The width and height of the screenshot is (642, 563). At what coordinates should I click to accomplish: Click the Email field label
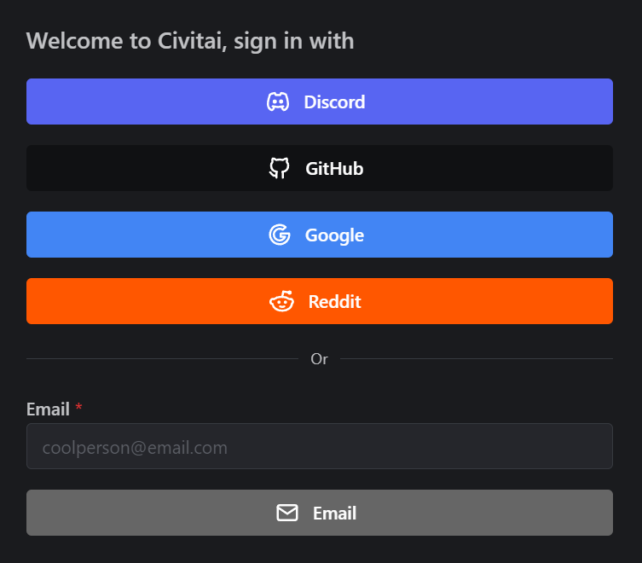pyautogui.click(x=48, y=409)
